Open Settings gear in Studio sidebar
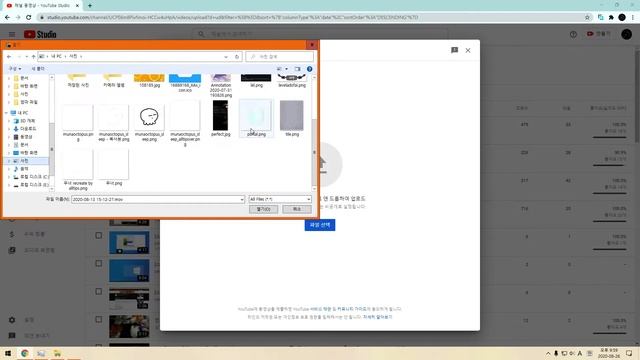This screenshot has height=360, width=640. pyautogui.click(x=12, y=320)
